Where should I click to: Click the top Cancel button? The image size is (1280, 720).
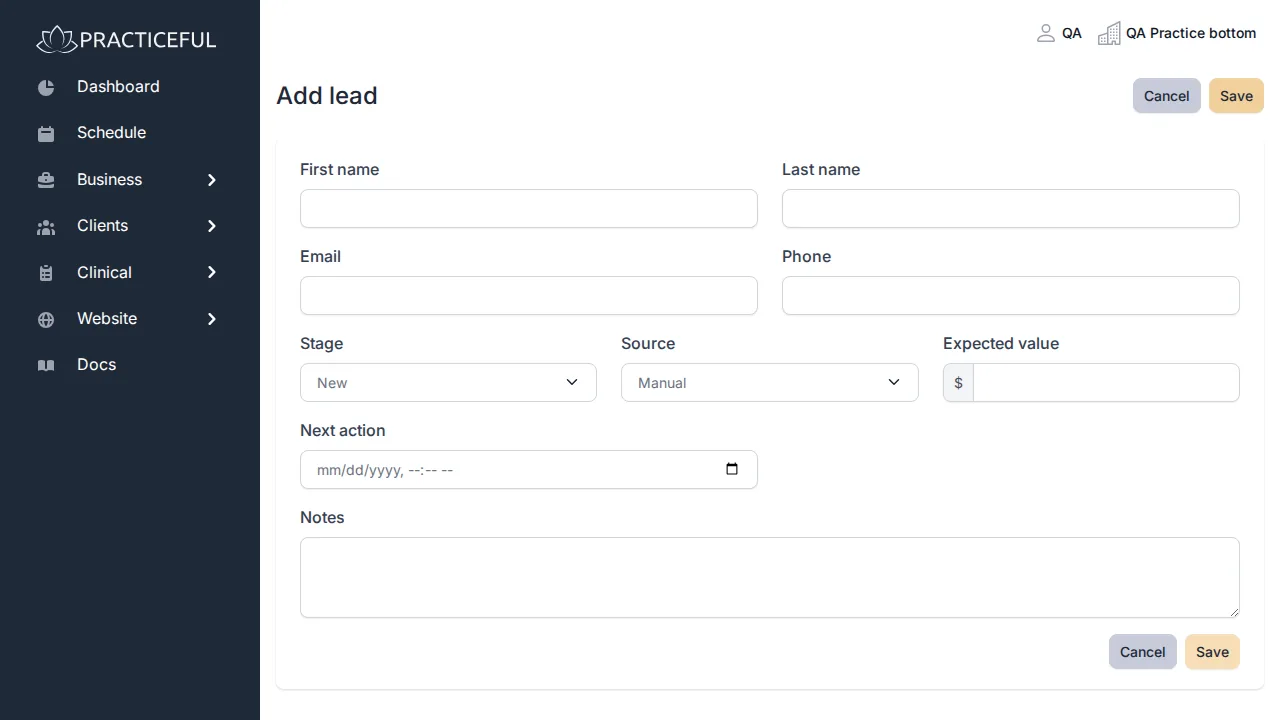click(1166, 96)
